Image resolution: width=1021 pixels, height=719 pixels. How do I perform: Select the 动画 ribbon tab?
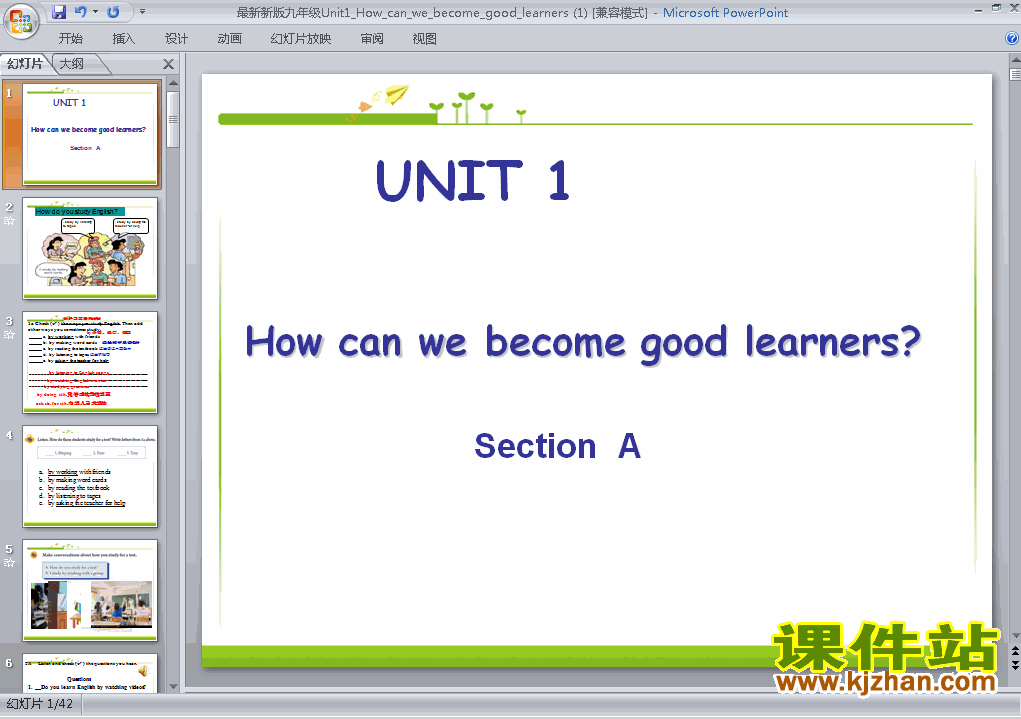[x=229, y=39]
